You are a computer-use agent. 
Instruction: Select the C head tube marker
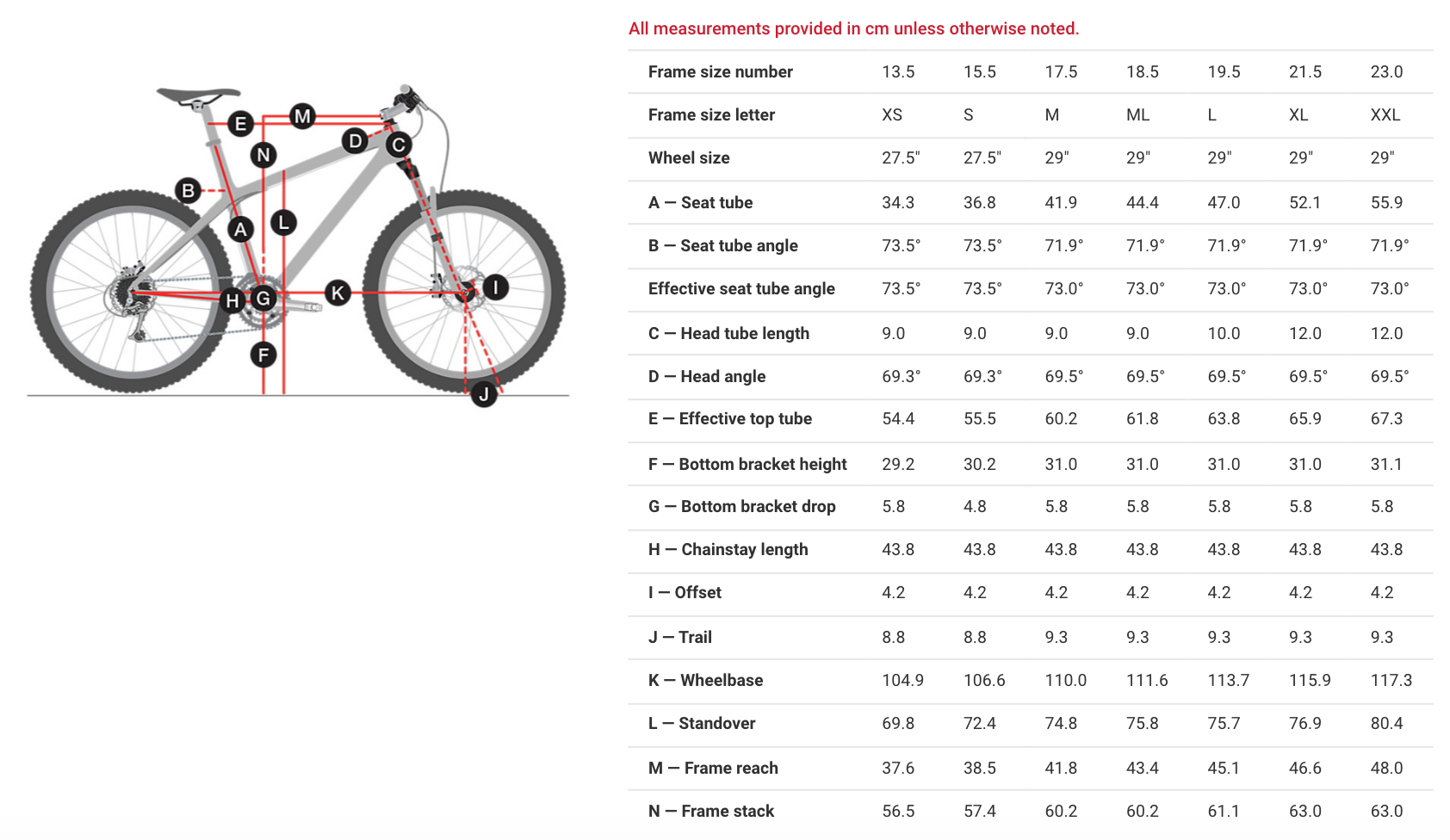click(397, 145)
